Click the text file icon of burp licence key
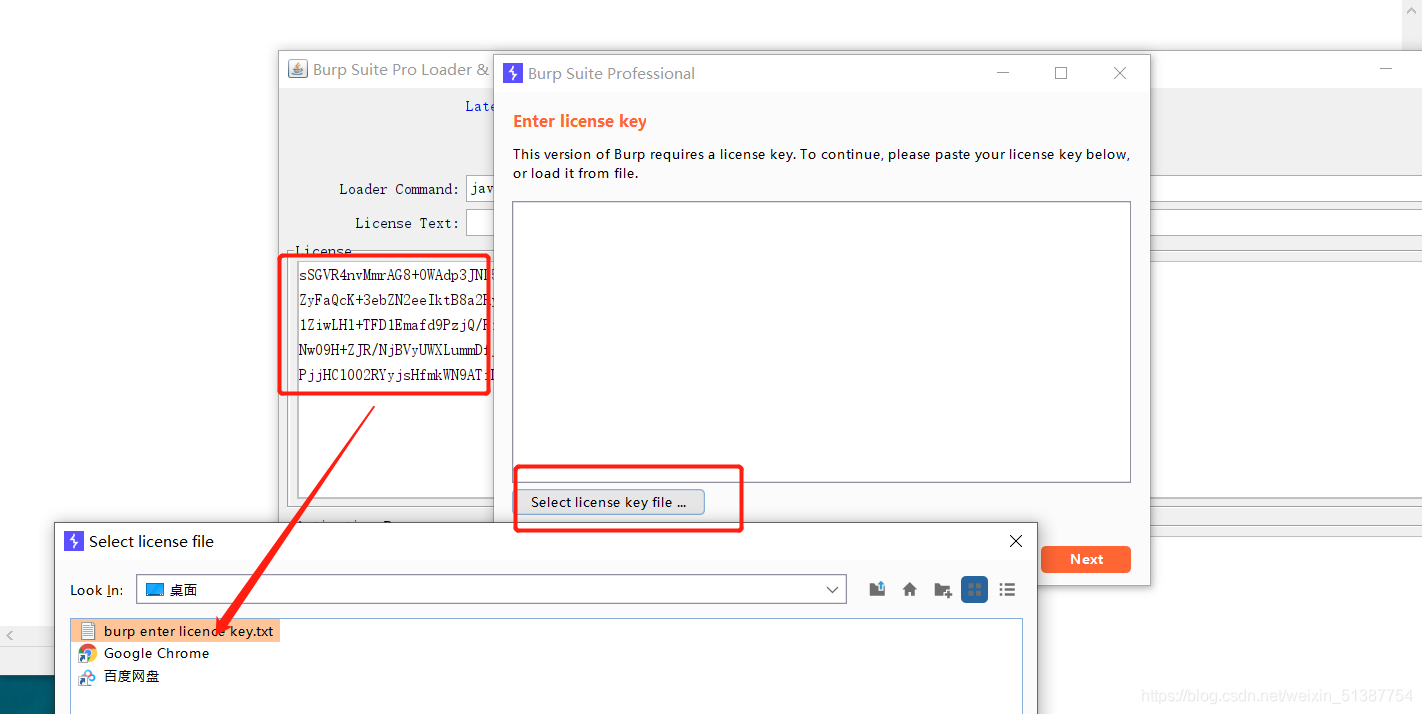 click(x=87, y=631)
